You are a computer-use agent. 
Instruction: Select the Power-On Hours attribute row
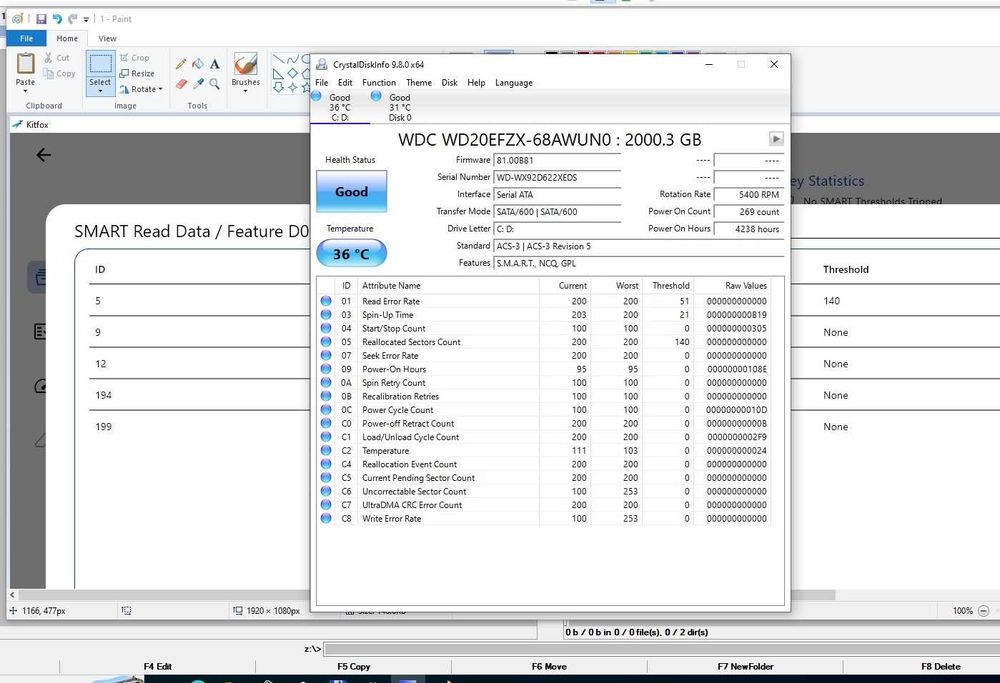click(x=544, y=369)
